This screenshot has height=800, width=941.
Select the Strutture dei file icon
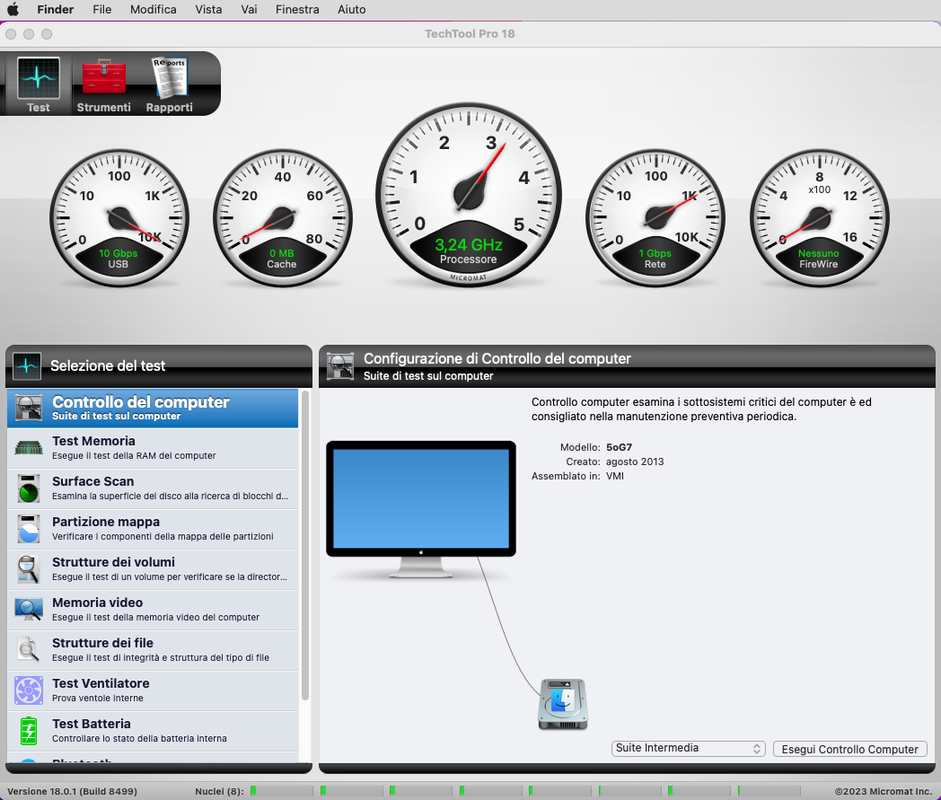point(28,650)
